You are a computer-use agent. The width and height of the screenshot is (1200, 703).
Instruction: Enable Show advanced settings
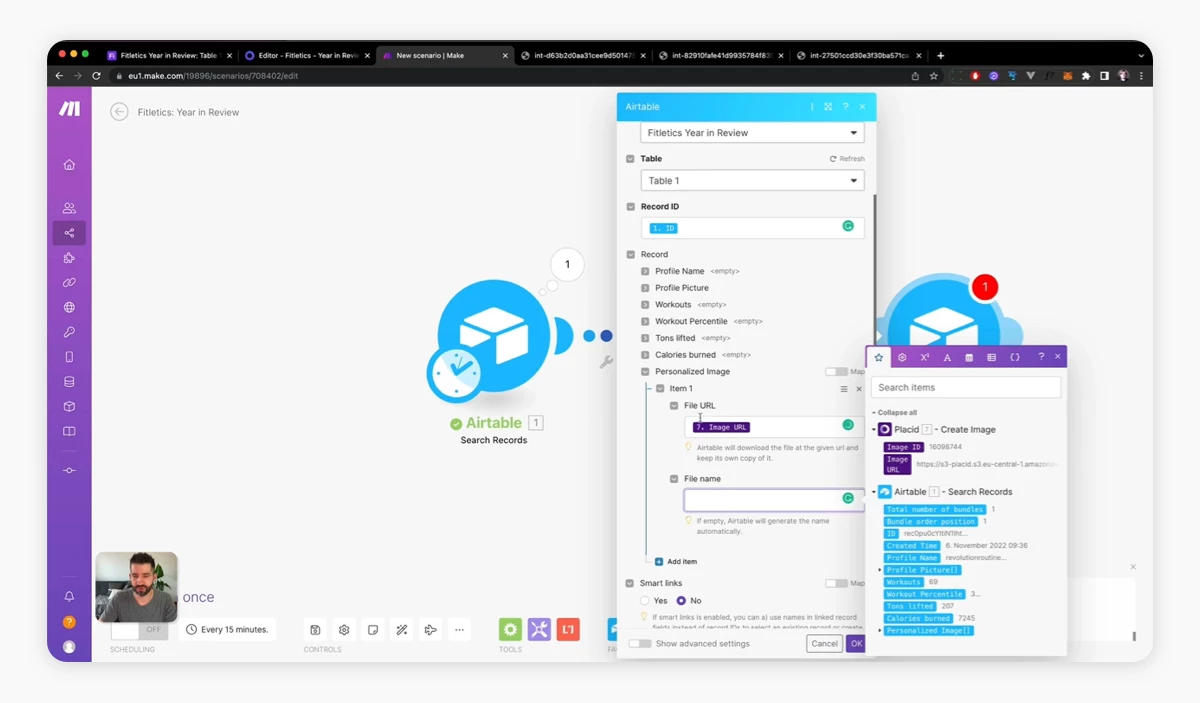pos(639,644)
